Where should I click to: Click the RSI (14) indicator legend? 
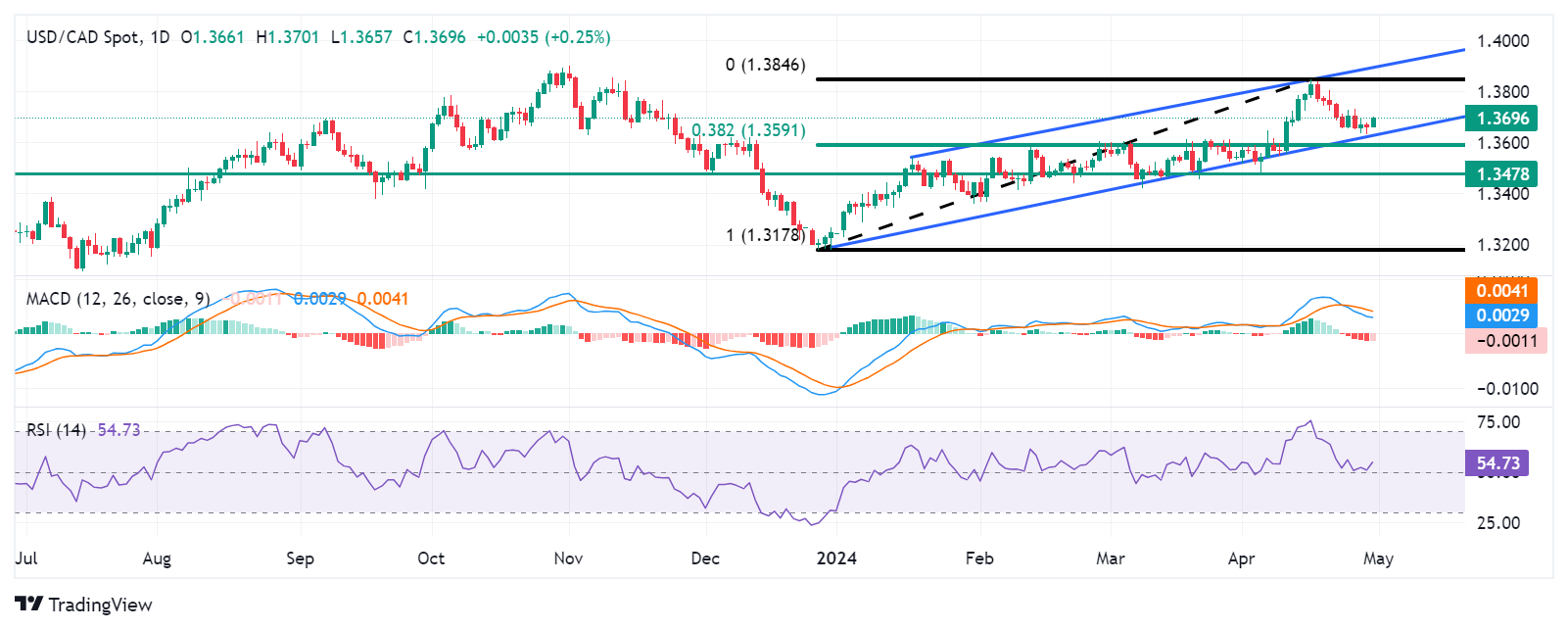56,430
